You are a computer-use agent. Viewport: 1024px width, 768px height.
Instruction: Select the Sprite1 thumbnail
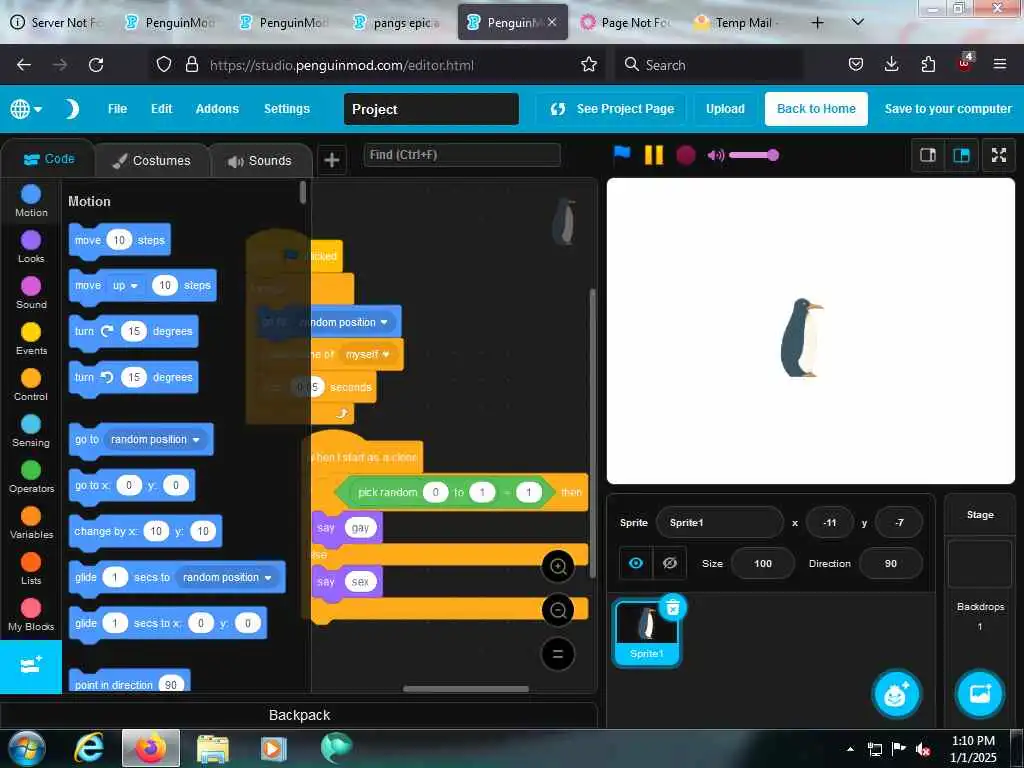pyautogui.click(x=647, y=633)
